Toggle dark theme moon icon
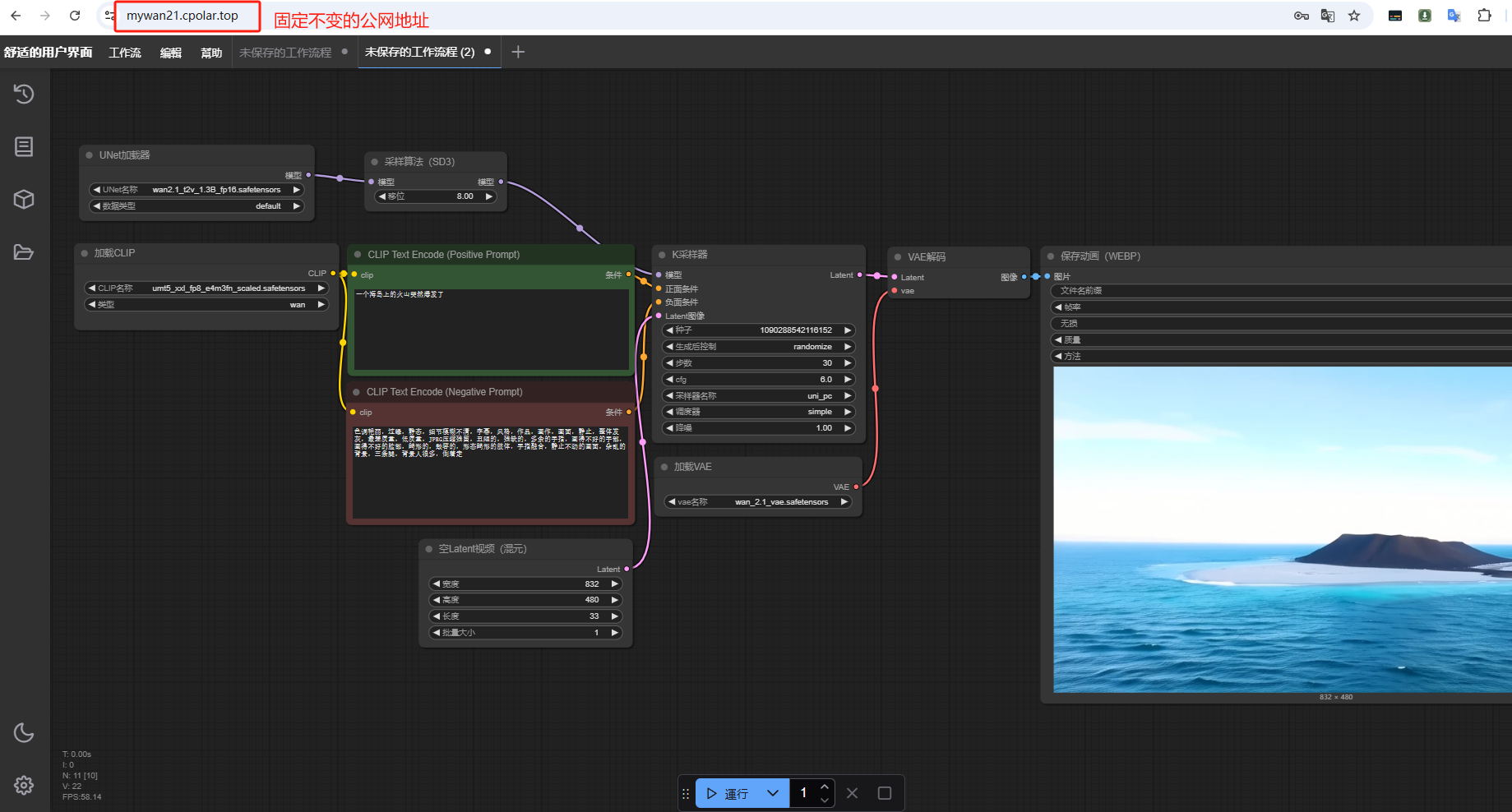Screen dimensions: 1512x812 pos(24,732)
